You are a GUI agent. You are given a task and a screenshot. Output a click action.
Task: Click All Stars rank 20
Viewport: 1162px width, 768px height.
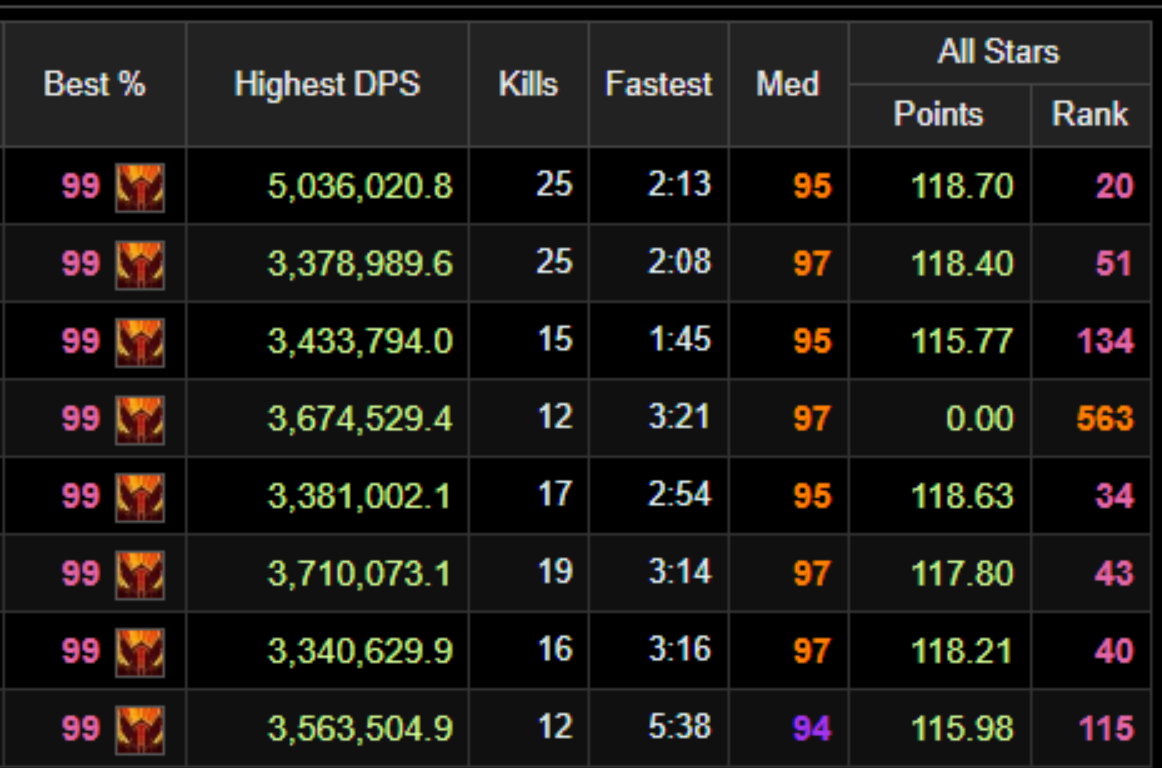click(x=1114, y=186)
